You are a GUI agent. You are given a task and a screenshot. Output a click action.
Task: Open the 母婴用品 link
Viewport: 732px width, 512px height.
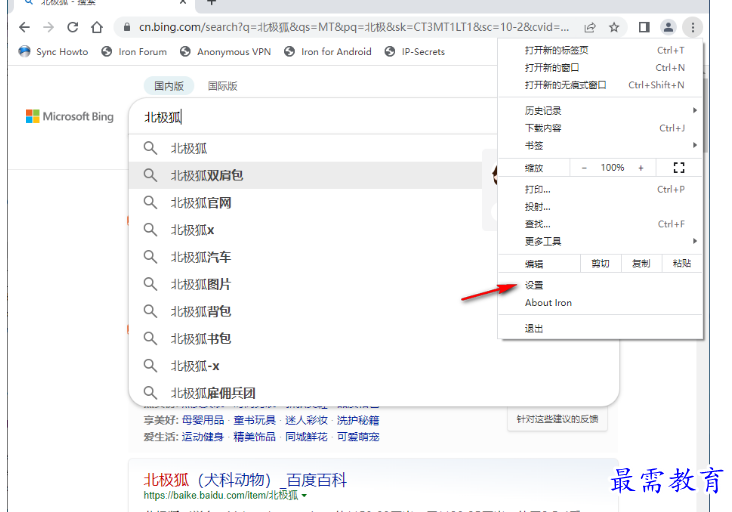(203, 420)
